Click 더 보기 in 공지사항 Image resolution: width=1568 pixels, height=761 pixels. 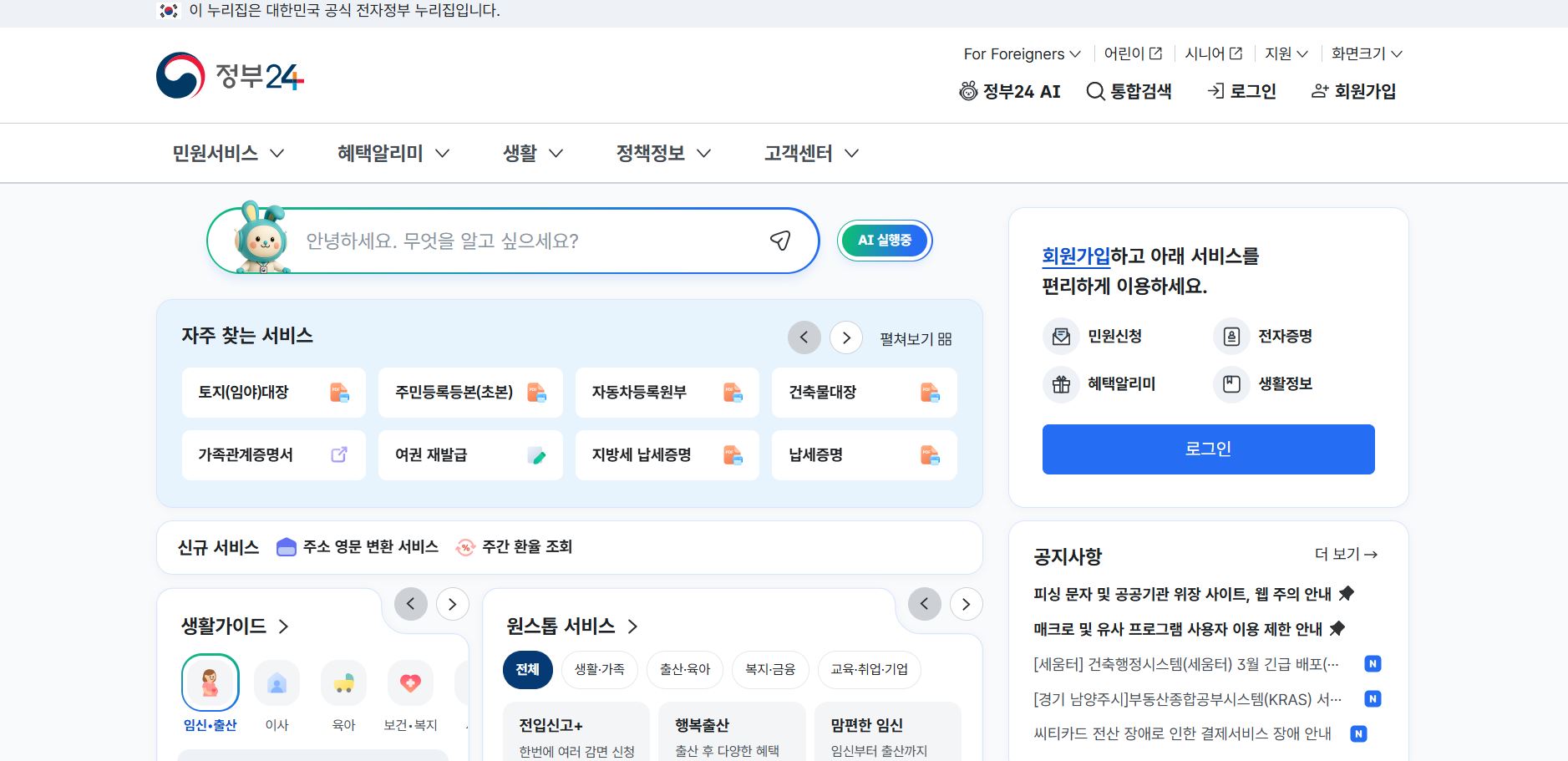(x=1346, y=554)
